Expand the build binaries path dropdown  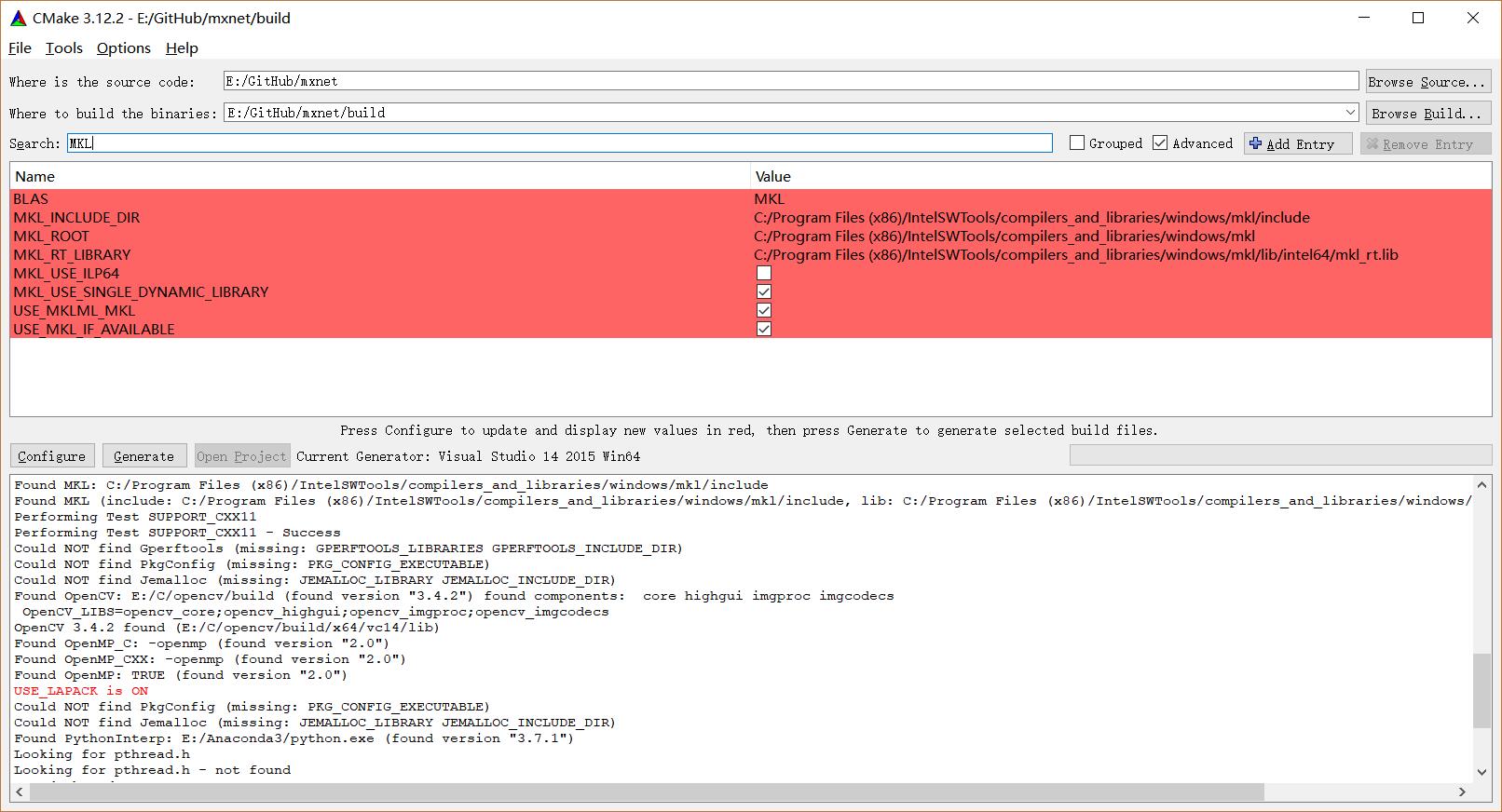click(1350, 112)
